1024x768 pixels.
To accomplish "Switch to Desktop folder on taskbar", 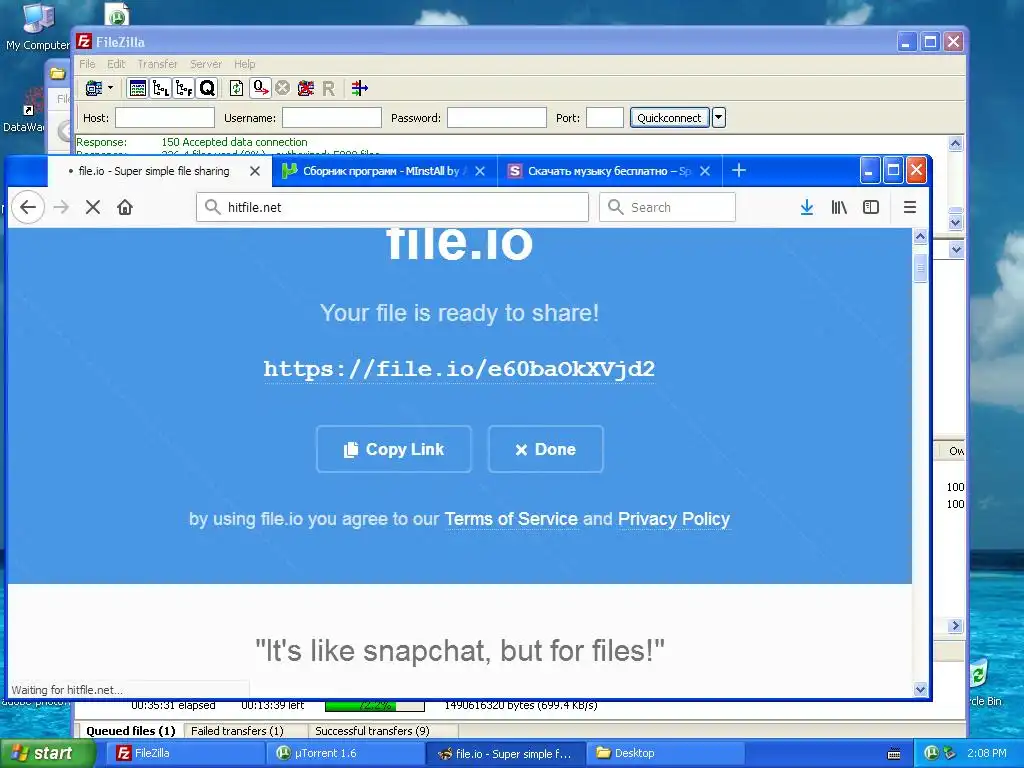I will click(x=665, y=753).
